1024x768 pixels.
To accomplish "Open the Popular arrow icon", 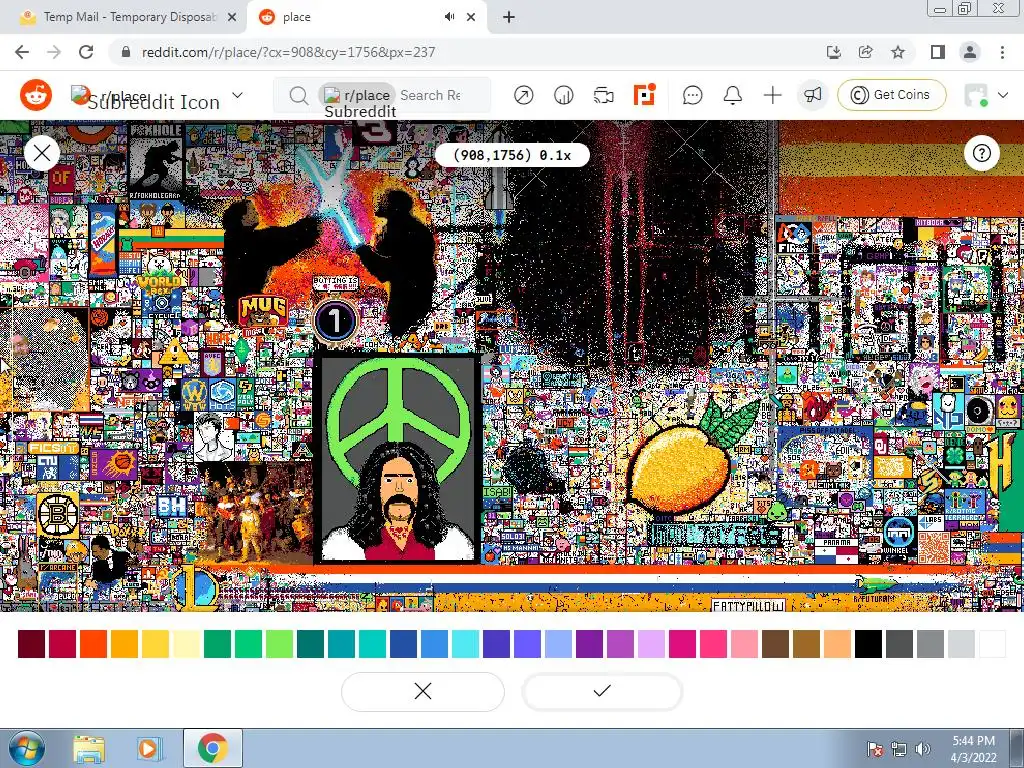I will pyautogui.click(x=523, y=95).
